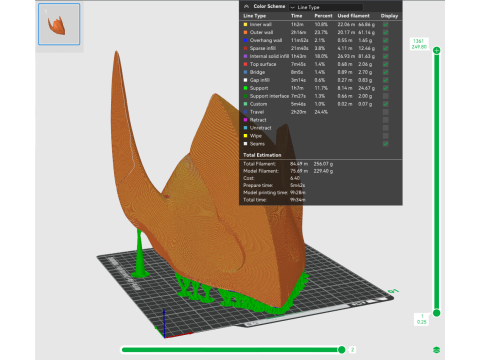This screenshot has width=480, height=360.
Task: Toggle the Custom display checkbox
Action: point(386,104)
